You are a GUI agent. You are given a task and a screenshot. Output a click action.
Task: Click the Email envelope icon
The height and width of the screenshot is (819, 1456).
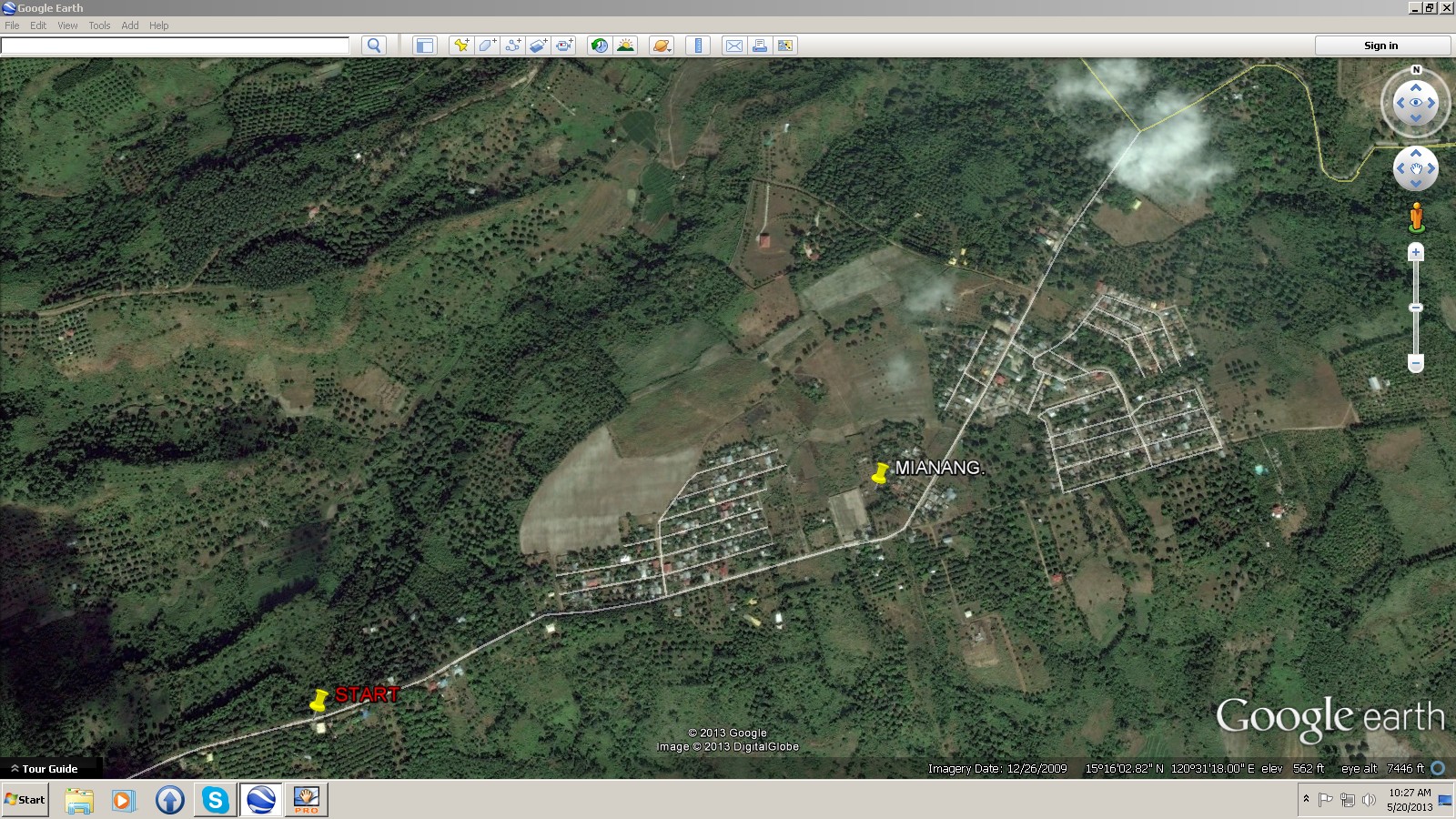[x=733, y=45]
